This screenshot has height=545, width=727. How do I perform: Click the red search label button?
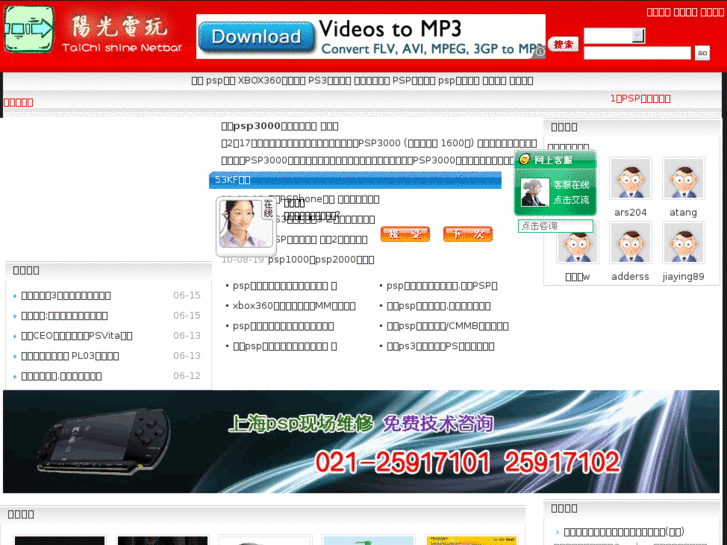tap(563, 45)
